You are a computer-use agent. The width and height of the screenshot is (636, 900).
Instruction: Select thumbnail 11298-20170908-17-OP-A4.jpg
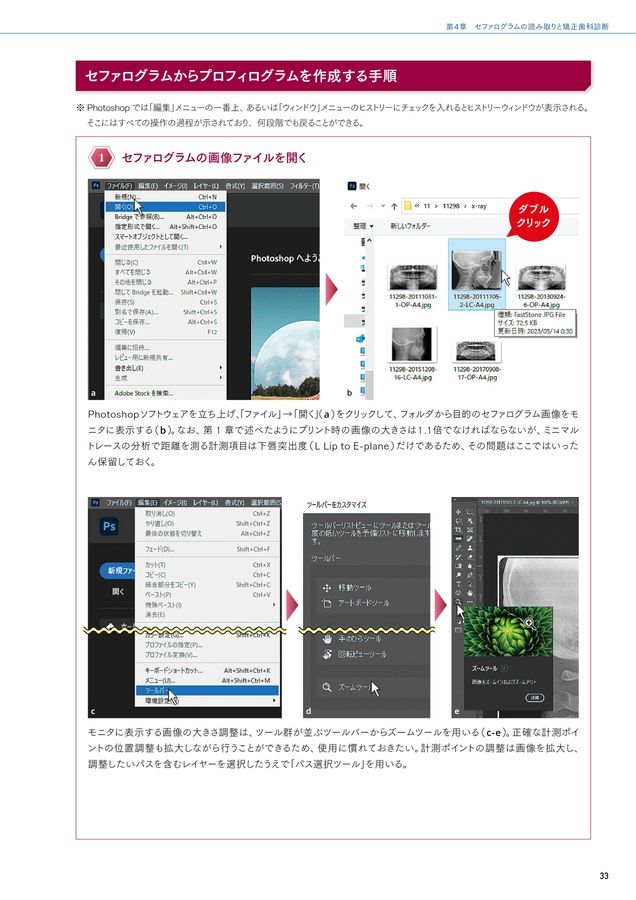476,360
